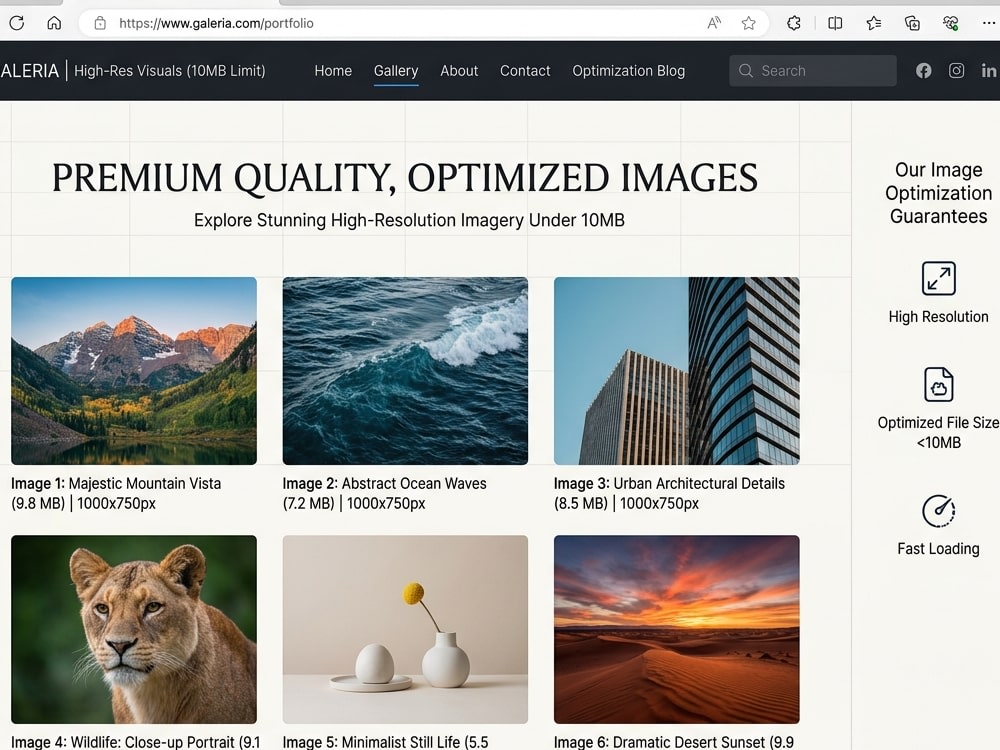Click caption 'Image 3: Urban Architectural Details'
The height and width of the screenshot is (750, 1000).
tap(669, 483)
